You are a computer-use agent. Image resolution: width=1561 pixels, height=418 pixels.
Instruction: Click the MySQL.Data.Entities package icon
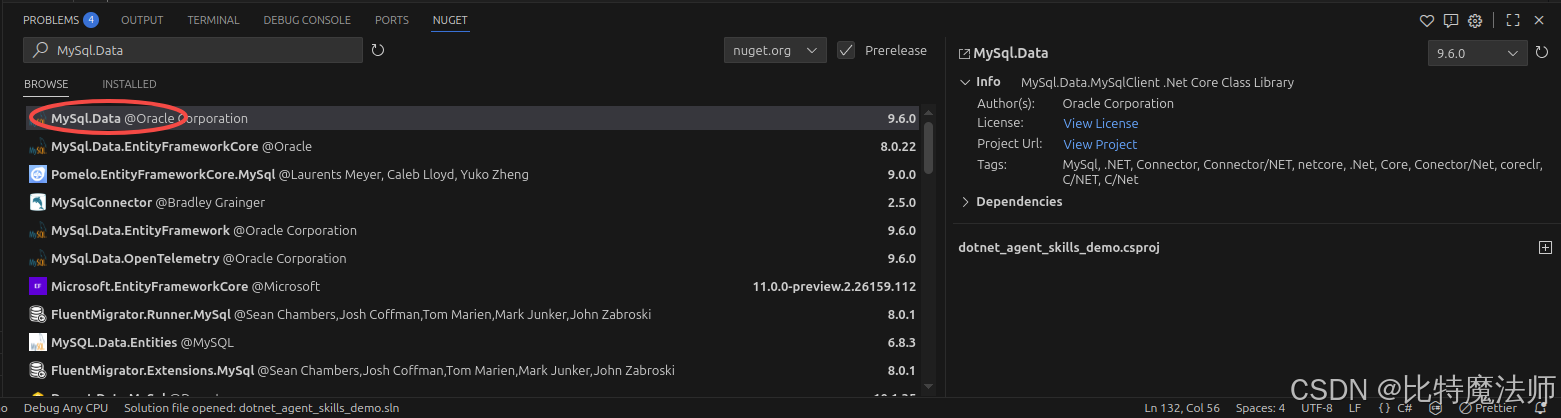(37, 342)
